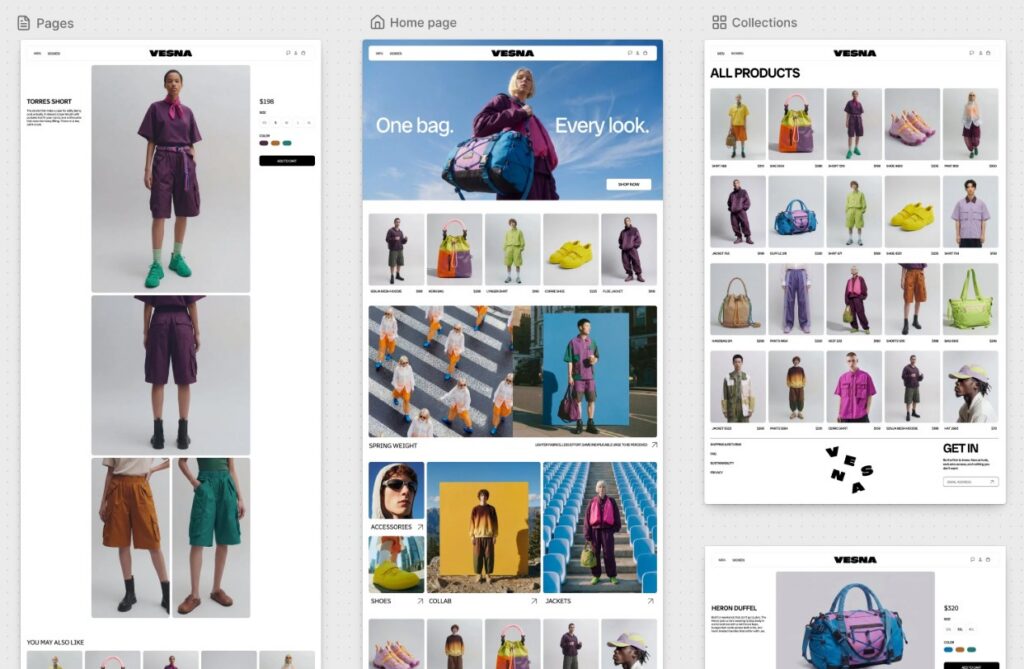
Task: Click the 'One bag.' hero headline
Action: click(415, 125)
